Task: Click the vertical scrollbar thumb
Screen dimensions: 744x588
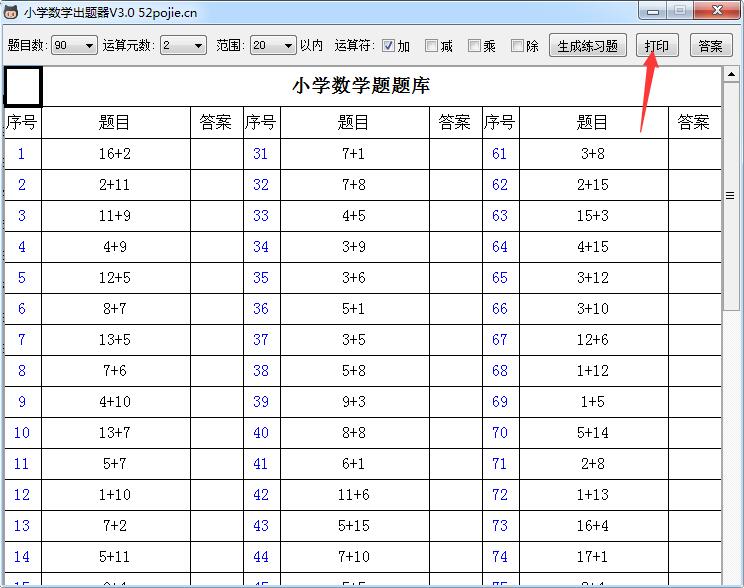Action: pyautogui.click(x=731, y=196)
